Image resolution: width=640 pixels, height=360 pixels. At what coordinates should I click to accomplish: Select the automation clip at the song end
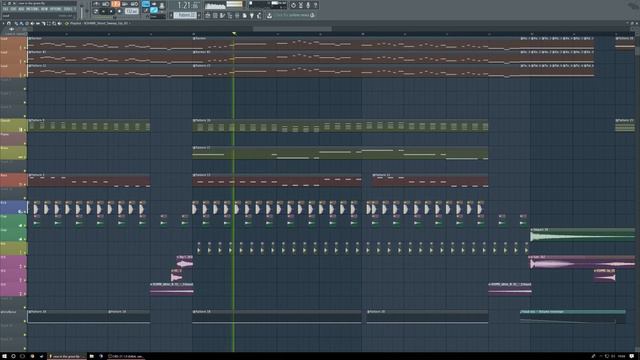tap(572, 318)
